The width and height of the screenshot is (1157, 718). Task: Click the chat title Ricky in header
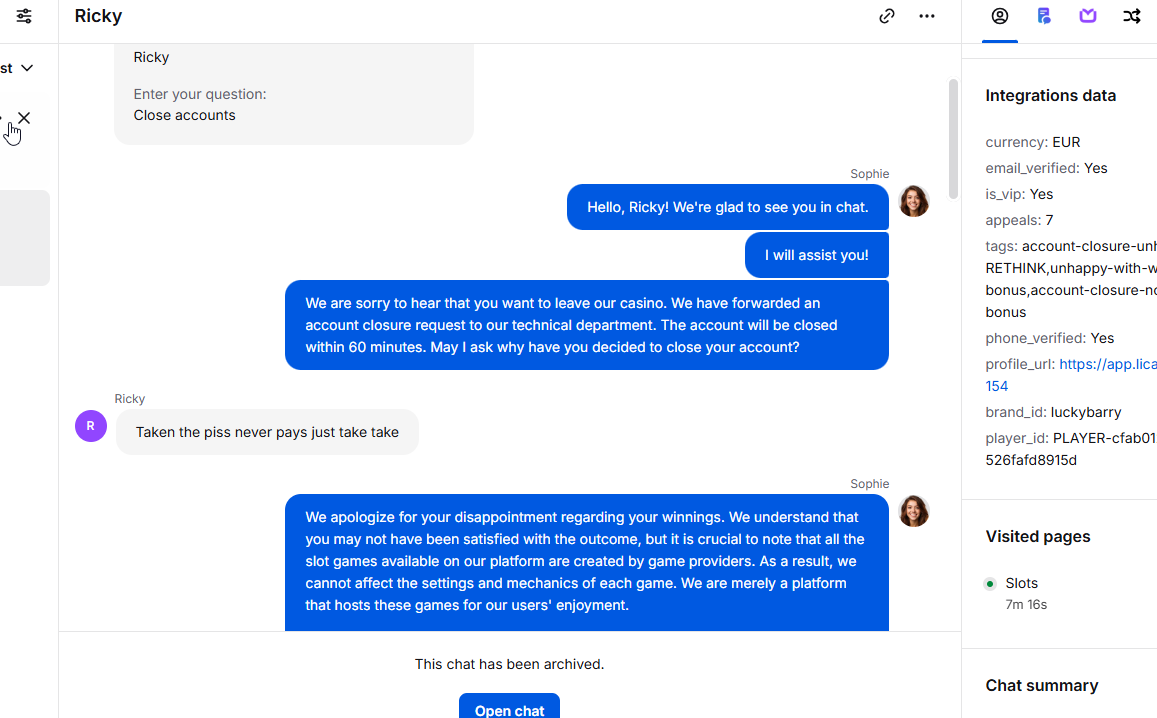(98, 16)
